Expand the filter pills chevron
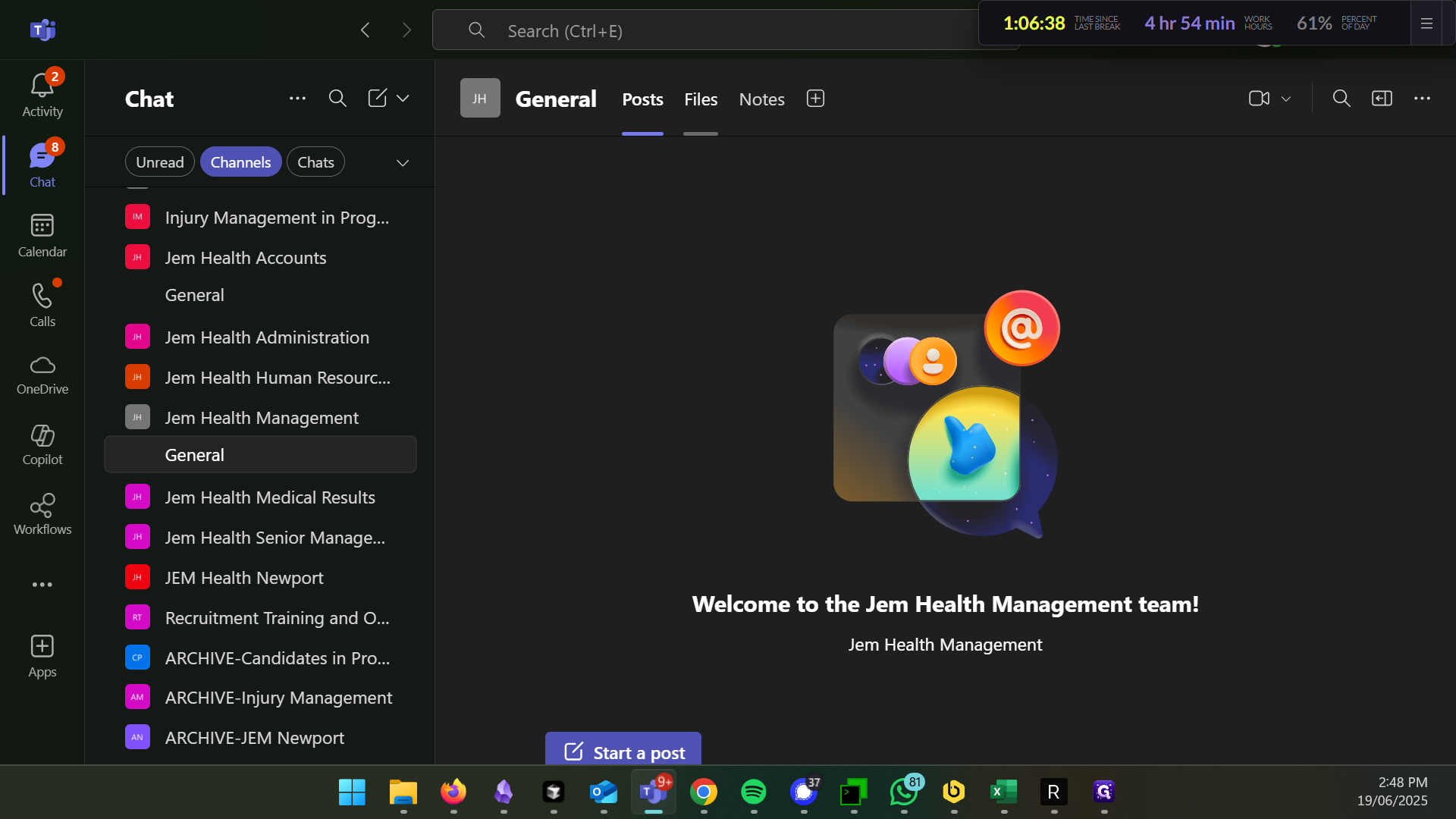The height and width of the screenshot is (819, 1456). click(x=403, y=163)
